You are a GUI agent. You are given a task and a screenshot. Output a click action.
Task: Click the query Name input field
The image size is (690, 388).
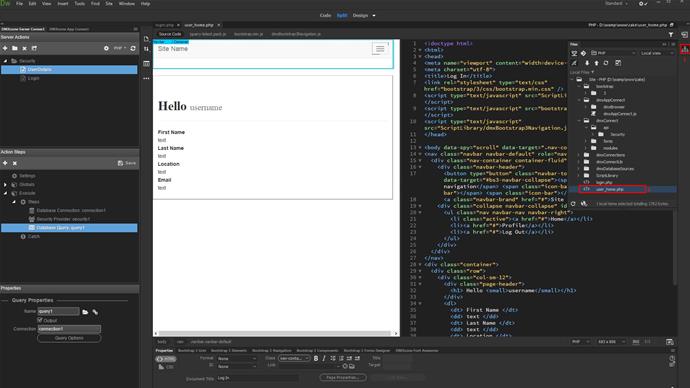point(58,311)
